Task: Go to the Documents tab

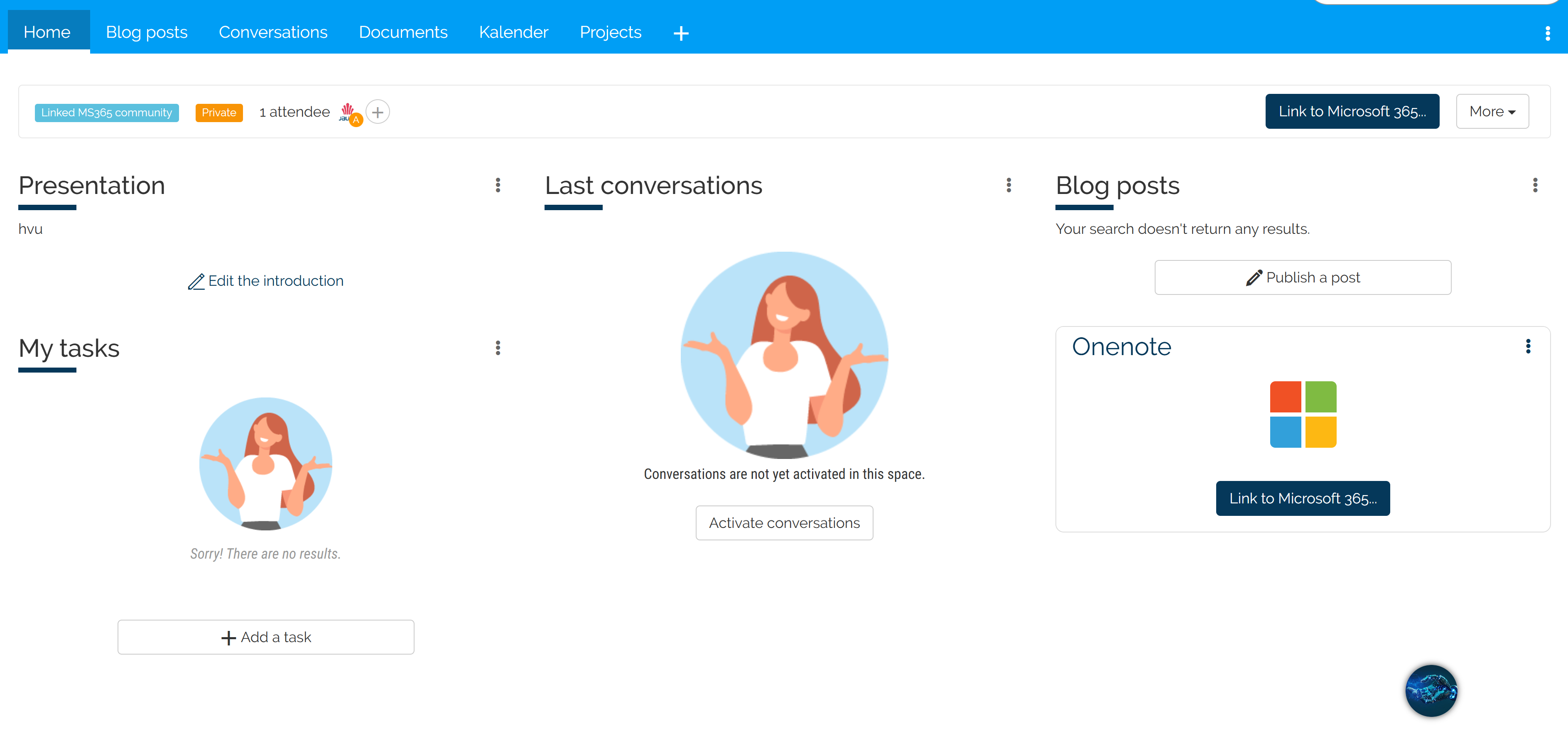Action: click(403, 32)
